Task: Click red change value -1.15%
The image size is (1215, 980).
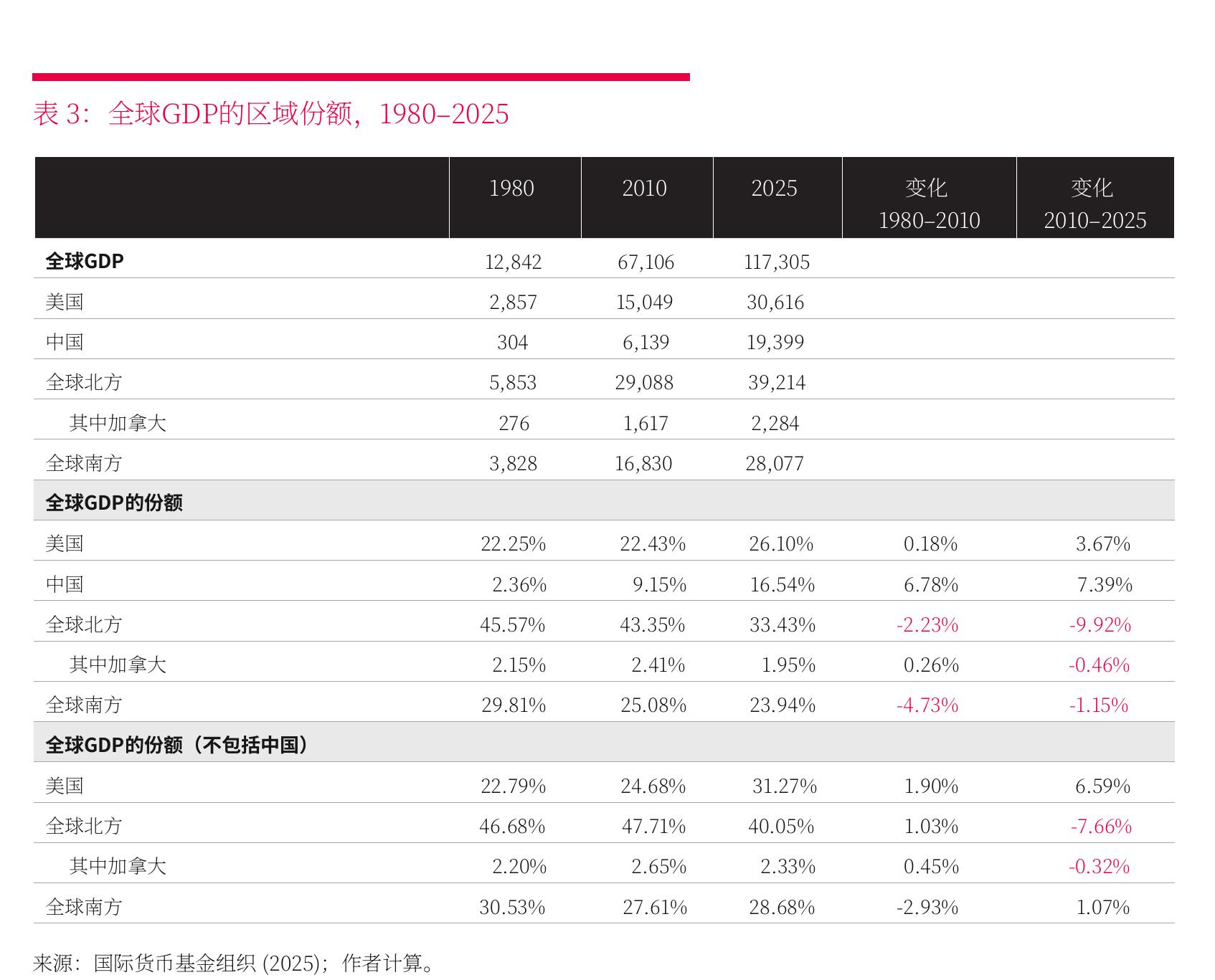Action: 1099,705
